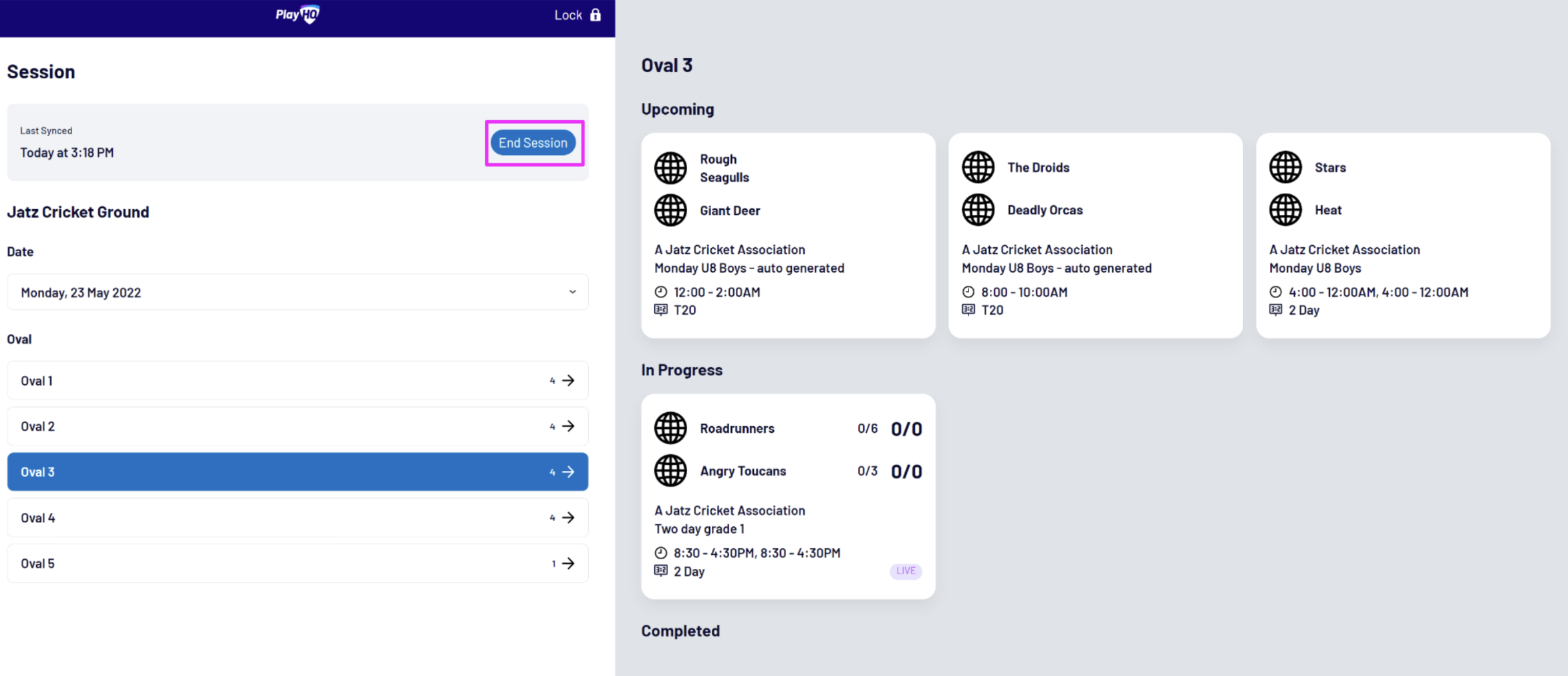The height and width of the screenshot is (676, 1568).
Task: Click the Lock text in the header
Action: coord(568,15)
